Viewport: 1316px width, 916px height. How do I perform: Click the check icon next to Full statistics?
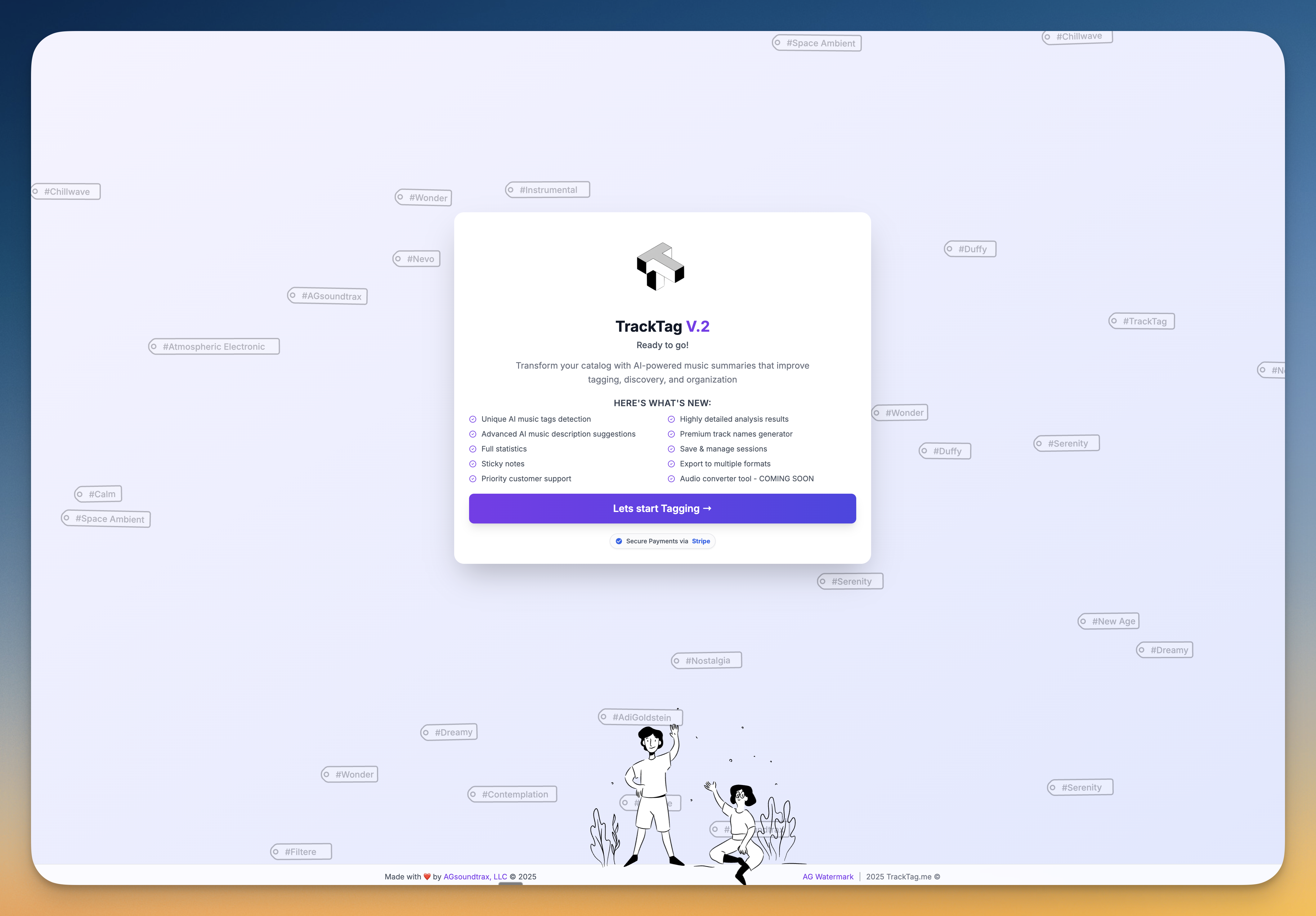click(x=473, y=449)
